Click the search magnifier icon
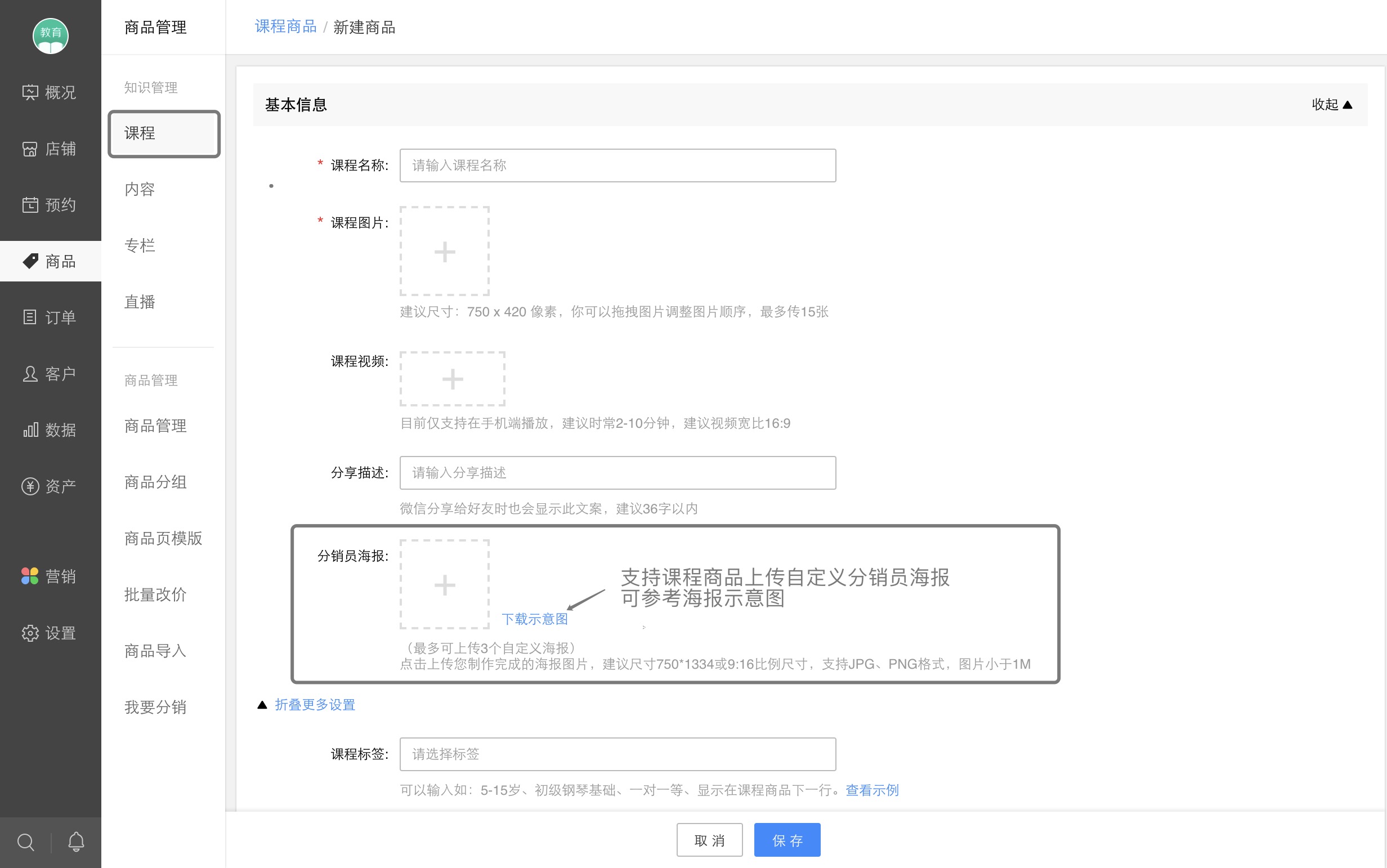Screen dimensions: 1387x868 tap(26, 842)
